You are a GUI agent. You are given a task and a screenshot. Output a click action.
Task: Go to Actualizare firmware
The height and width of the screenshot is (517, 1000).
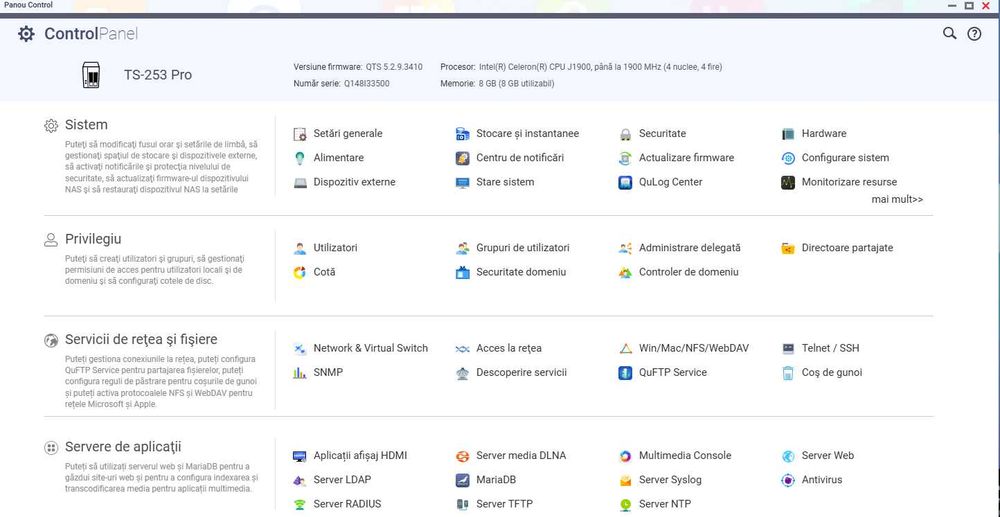click(686, 158)
